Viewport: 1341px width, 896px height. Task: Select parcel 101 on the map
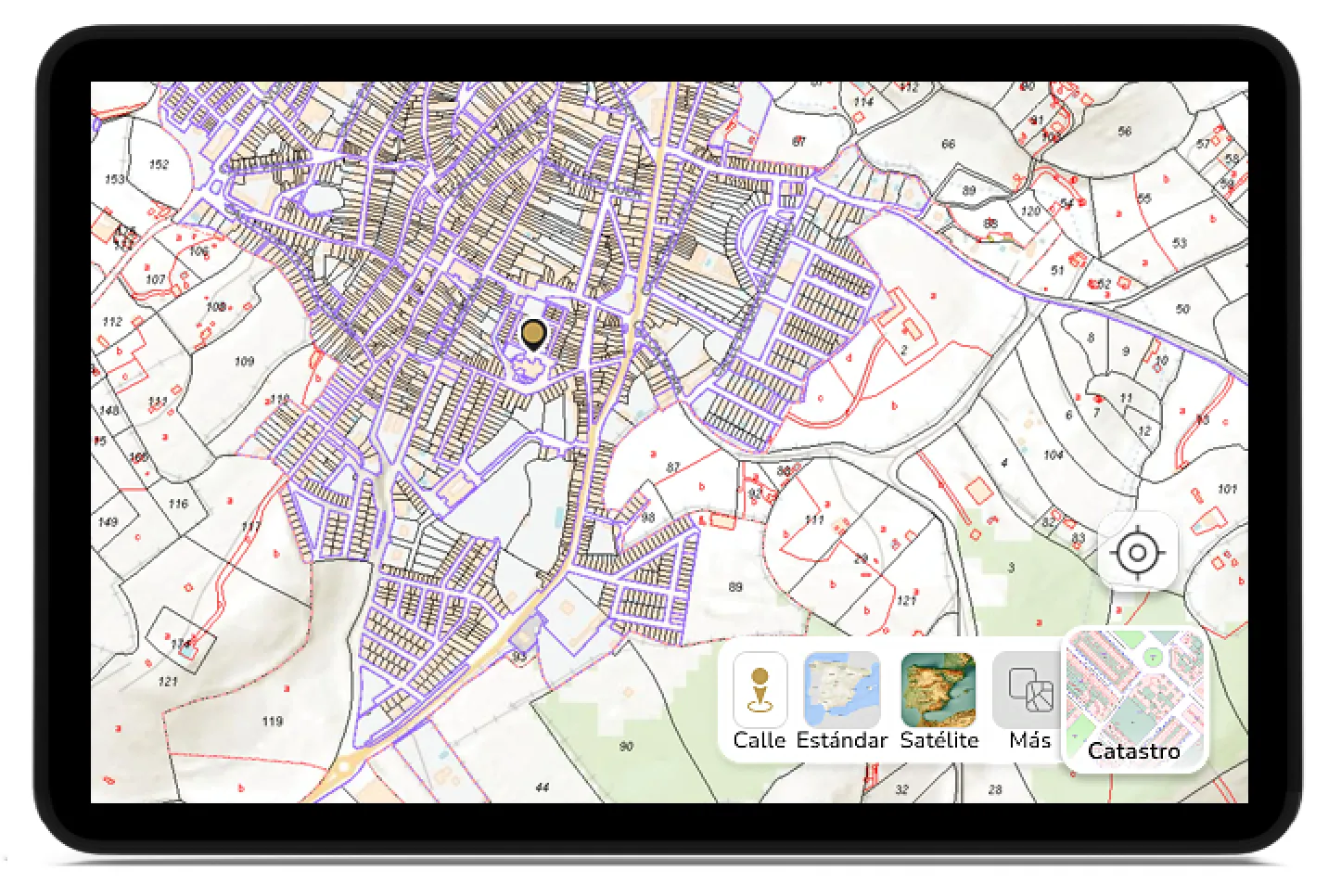click(x=1227, y=489)
